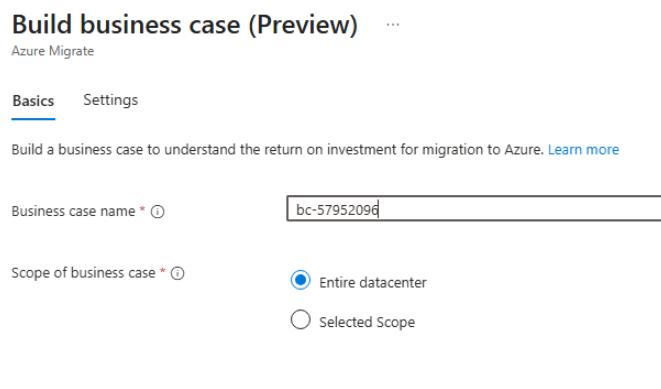
Task: Open the ellipsis more options menu
Action: pos(392,25)
